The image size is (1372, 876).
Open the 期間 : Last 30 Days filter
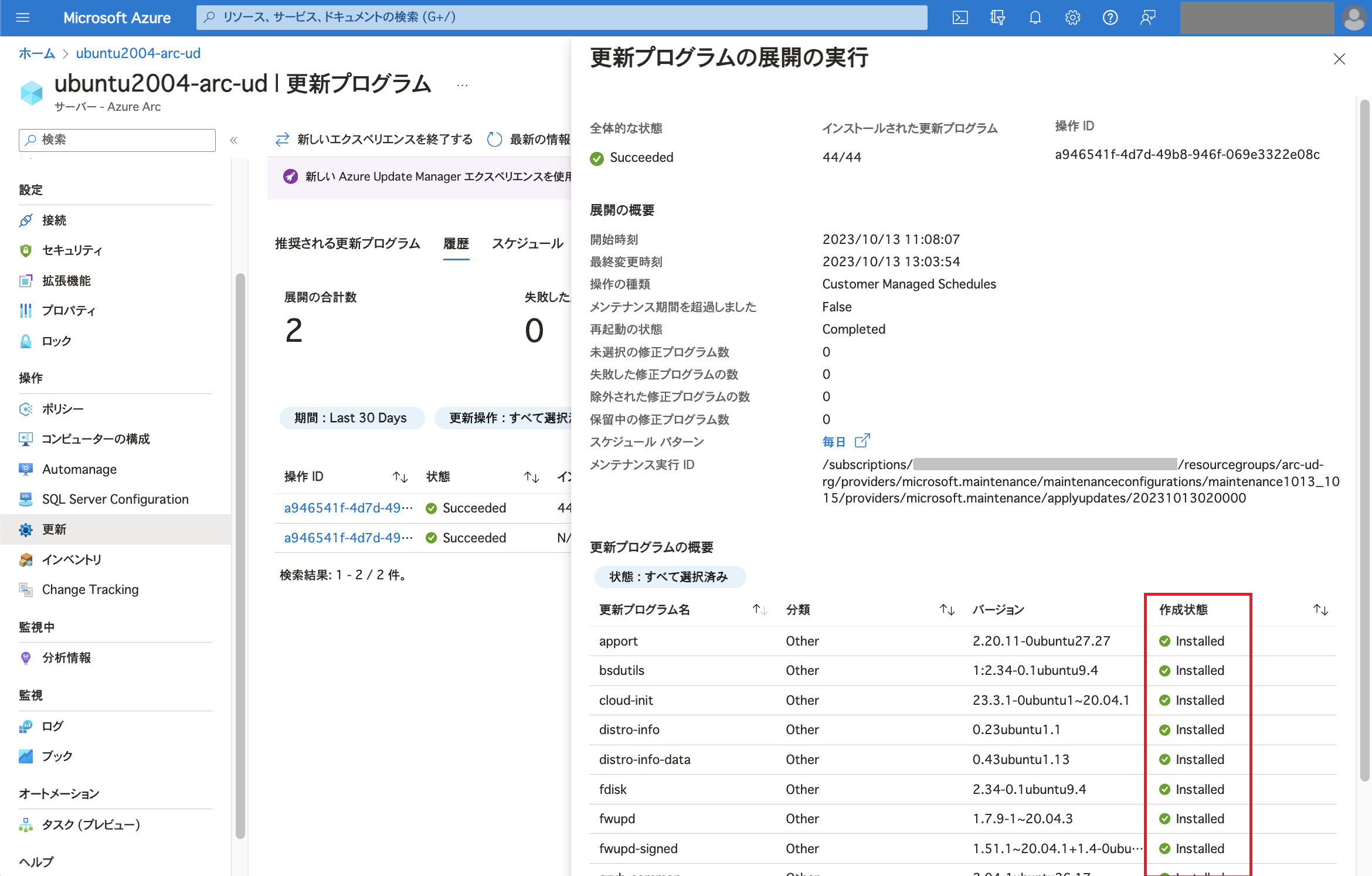[x=352, y=418]
